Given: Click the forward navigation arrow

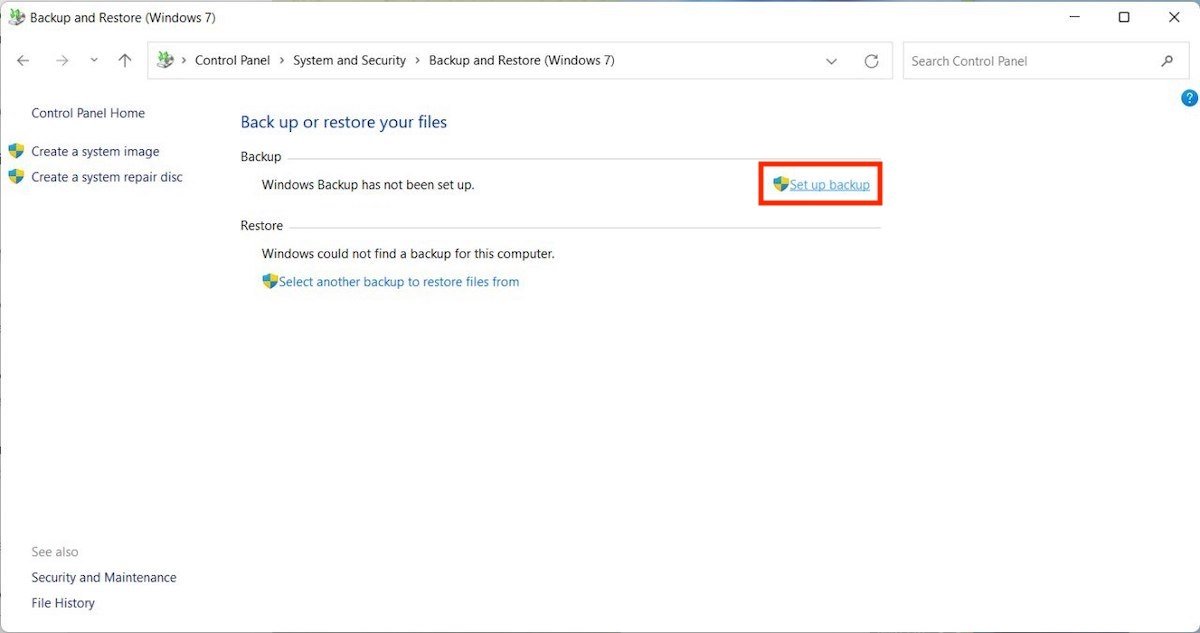Looking at the screenshot, I should [x=62, y=61].
